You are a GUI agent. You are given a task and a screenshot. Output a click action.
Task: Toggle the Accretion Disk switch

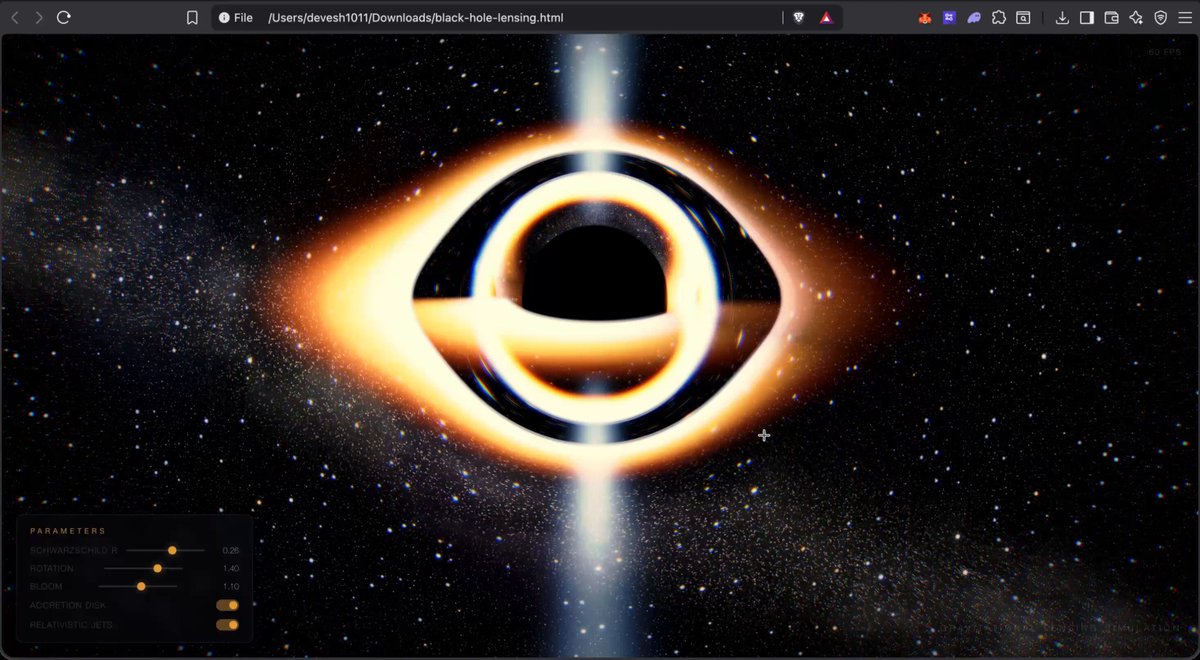pyautogui.click(x=227, y=605)
